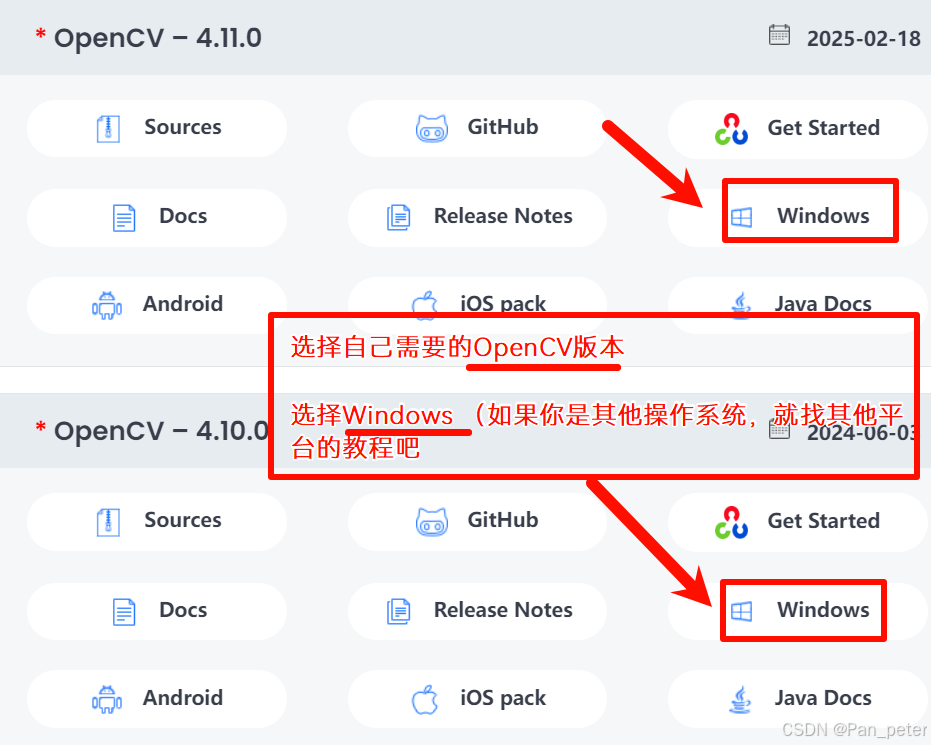Open the GitHub link for OpenCV 4.10.0

click(477, 522)
